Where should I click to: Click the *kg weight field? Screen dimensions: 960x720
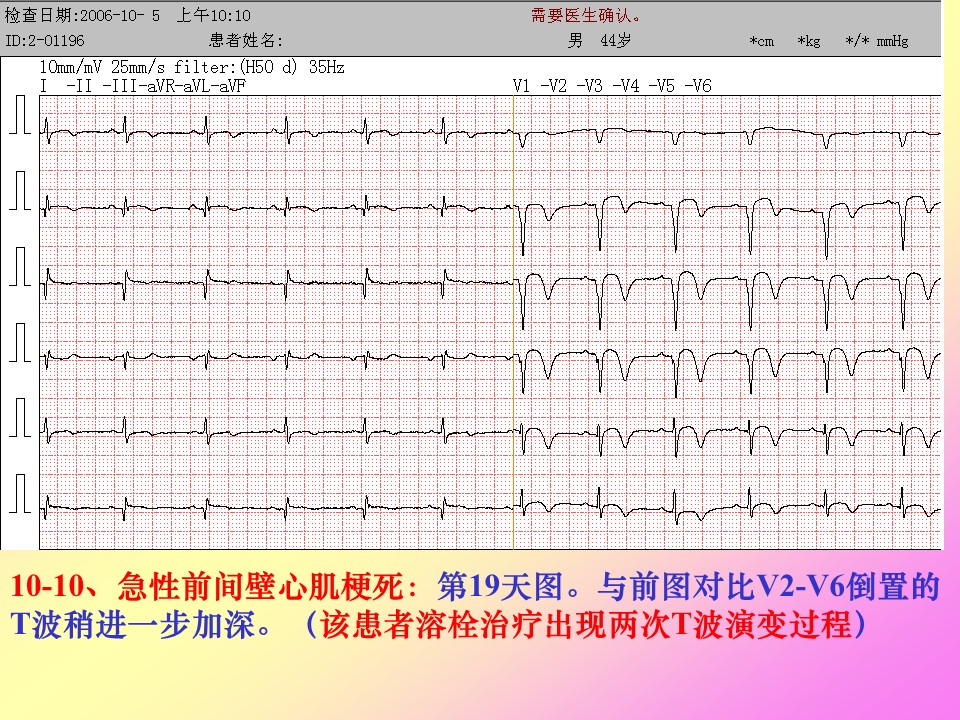pyautogui.click(x=809, y=42)
